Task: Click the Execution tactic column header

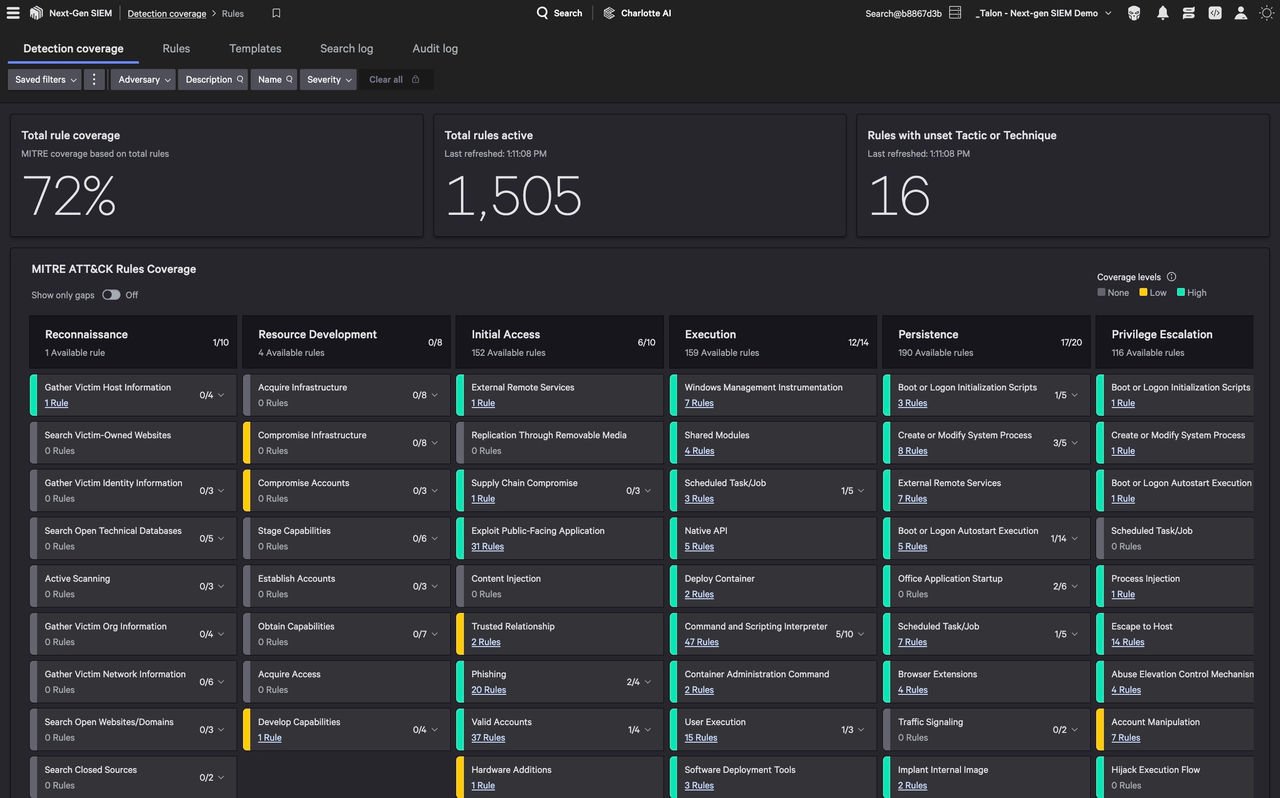Action: point(773,342)
